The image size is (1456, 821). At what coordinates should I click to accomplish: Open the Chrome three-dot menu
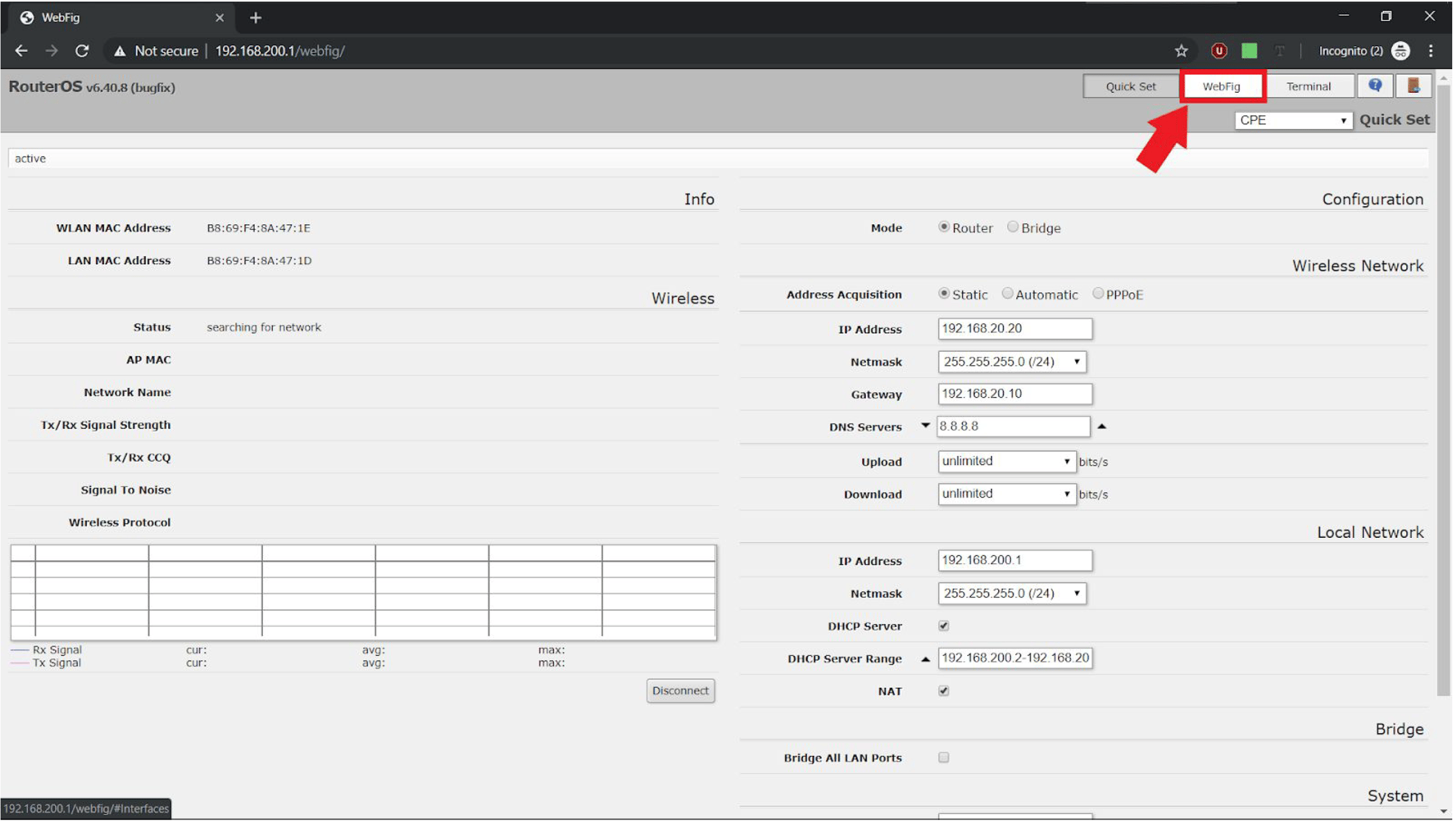pos(1431,51)
